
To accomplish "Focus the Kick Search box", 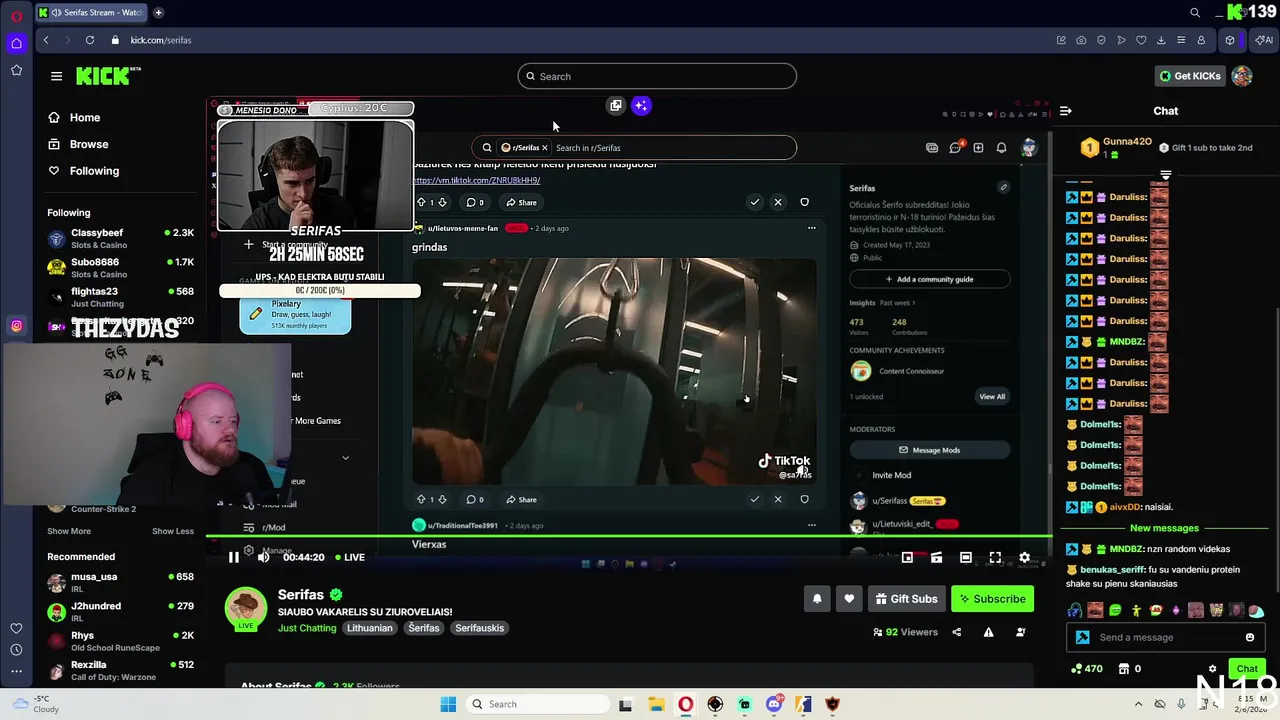I will point(657,76).
